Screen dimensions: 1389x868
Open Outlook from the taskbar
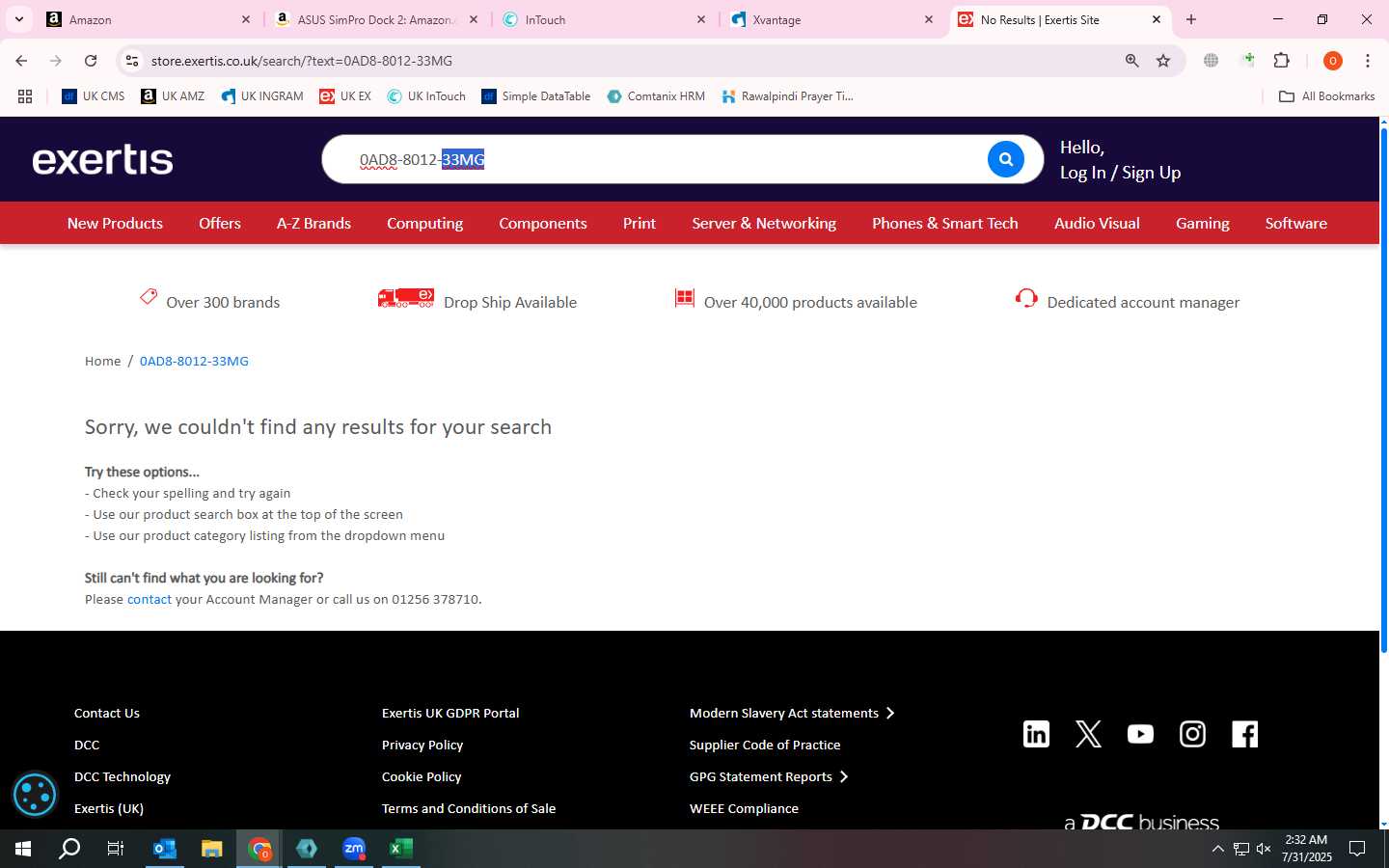(x=165, y=849)
